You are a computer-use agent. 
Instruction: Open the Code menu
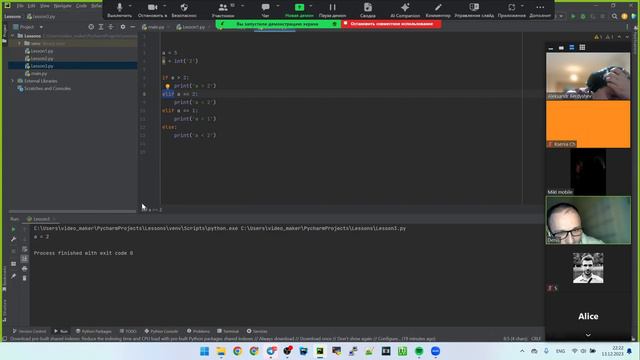click(x=81, y=6)
